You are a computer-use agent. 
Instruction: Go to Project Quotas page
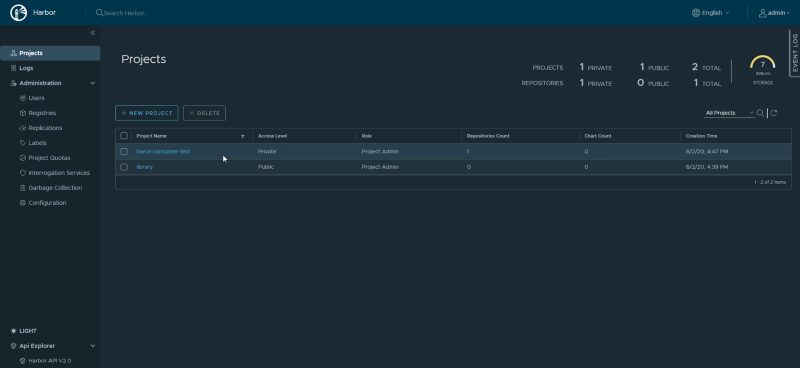click(x=49, y=158)
